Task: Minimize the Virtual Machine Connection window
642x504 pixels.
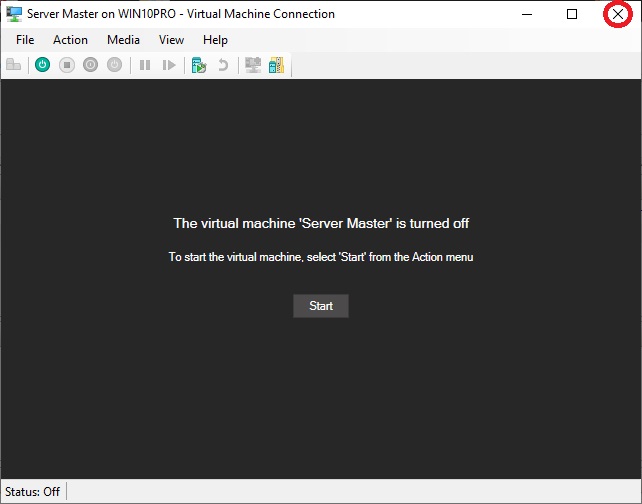Action: click(527, 14)
